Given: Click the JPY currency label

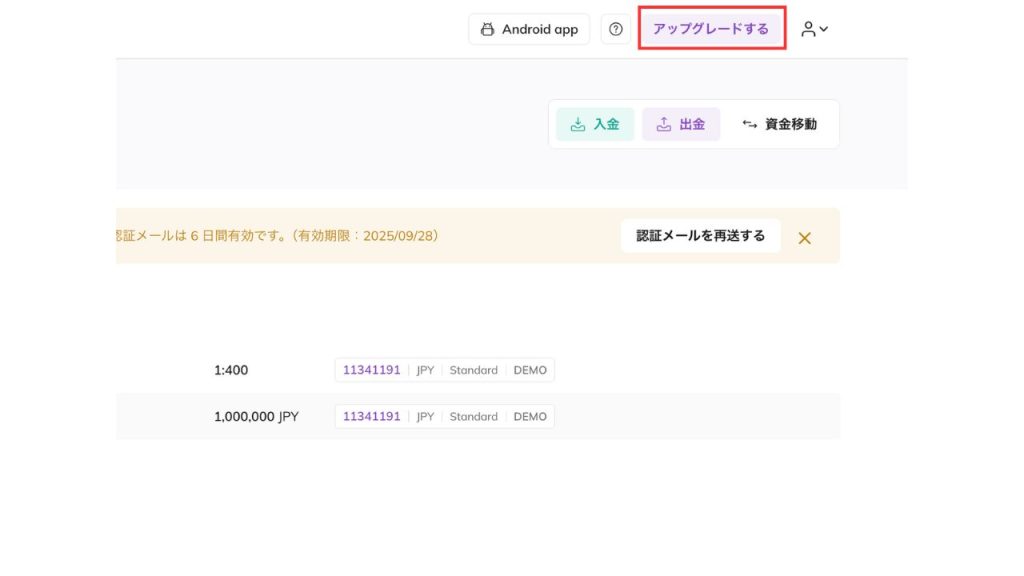Looking at the screenshot, I should tap(424, 369).
